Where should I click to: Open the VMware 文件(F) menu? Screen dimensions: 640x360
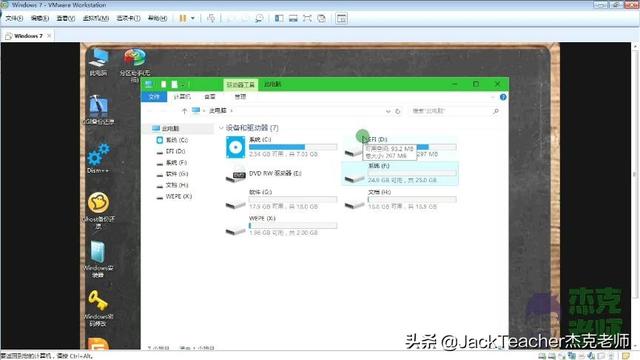coord(14,18)
